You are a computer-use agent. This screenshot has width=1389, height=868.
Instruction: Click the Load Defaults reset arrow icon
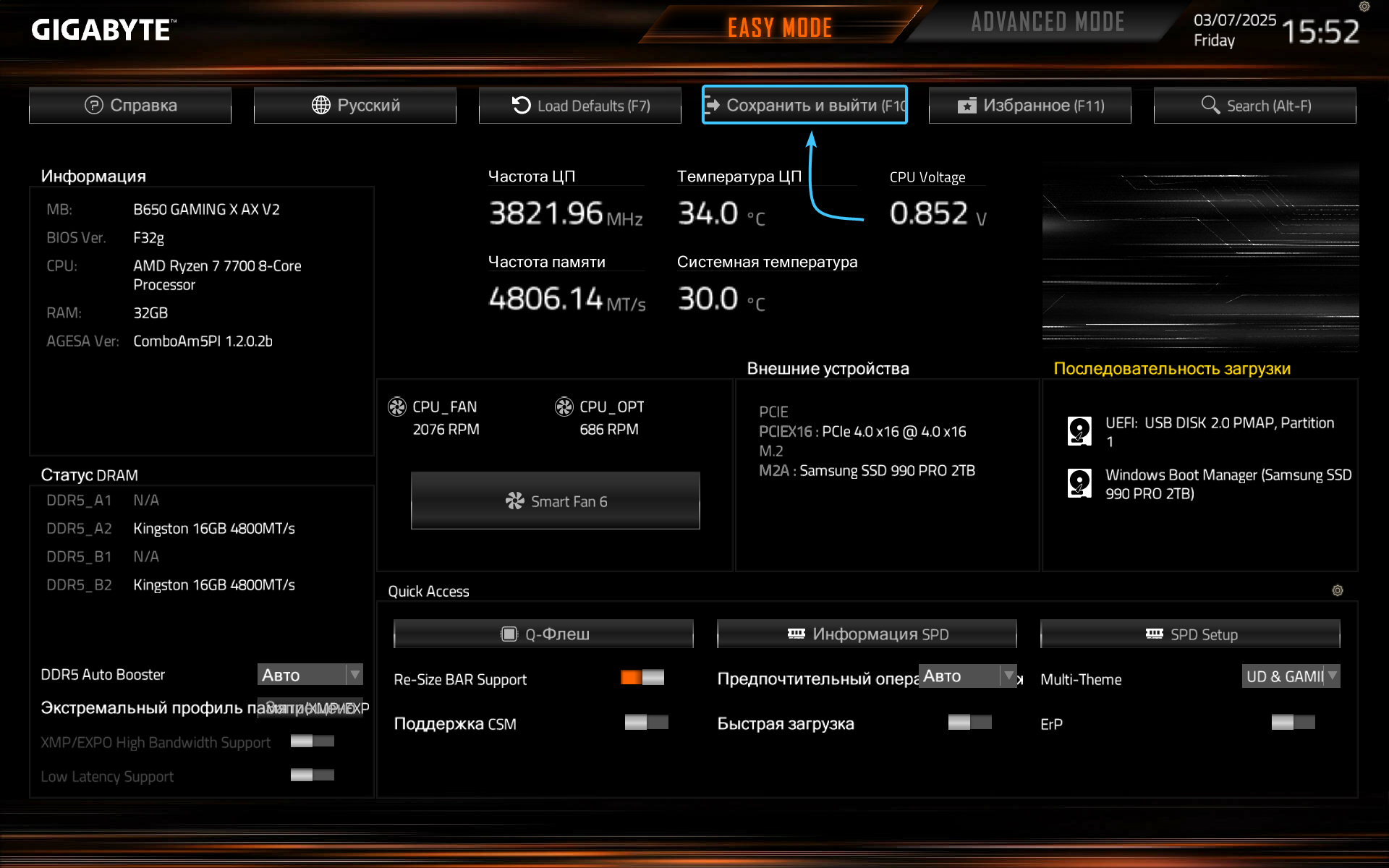521,106
